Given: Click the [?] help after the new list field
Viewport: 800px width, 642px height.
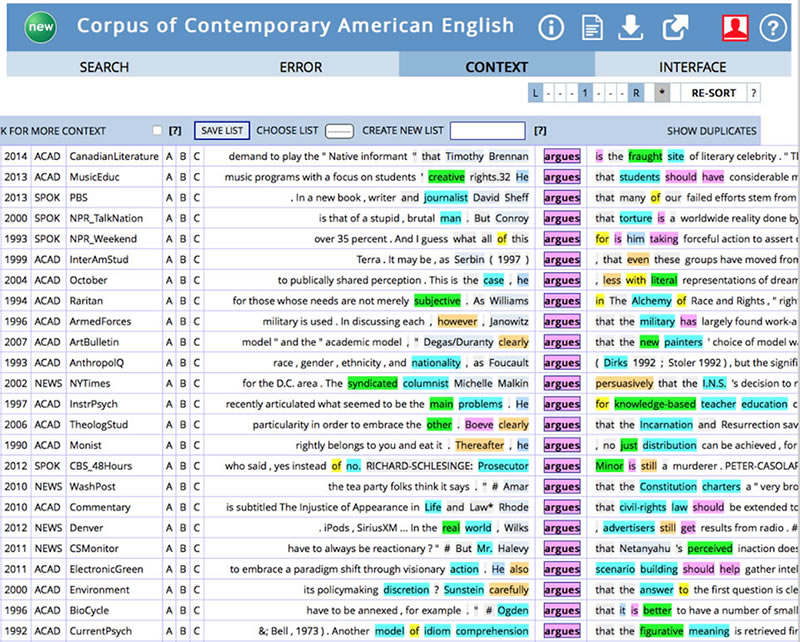Looking at the screenshot, I should [x=540, y=131].
